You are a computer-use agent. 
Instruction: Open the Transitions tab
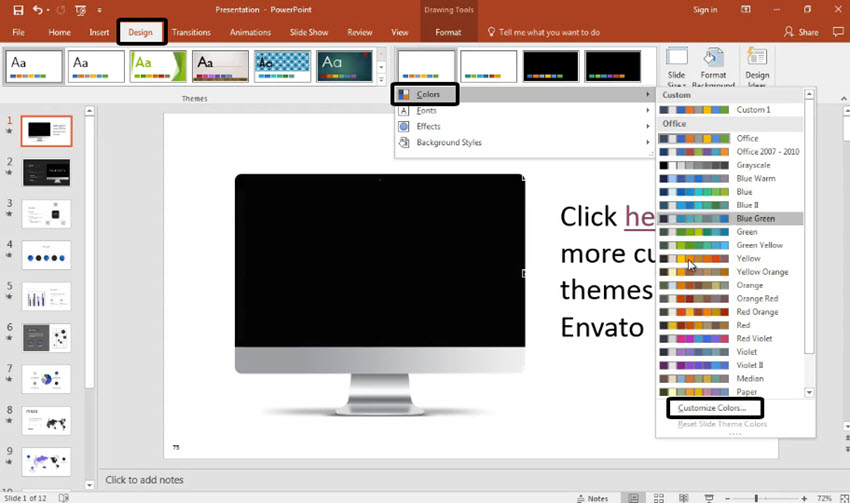pyautogui.click(x=191, y=32)
